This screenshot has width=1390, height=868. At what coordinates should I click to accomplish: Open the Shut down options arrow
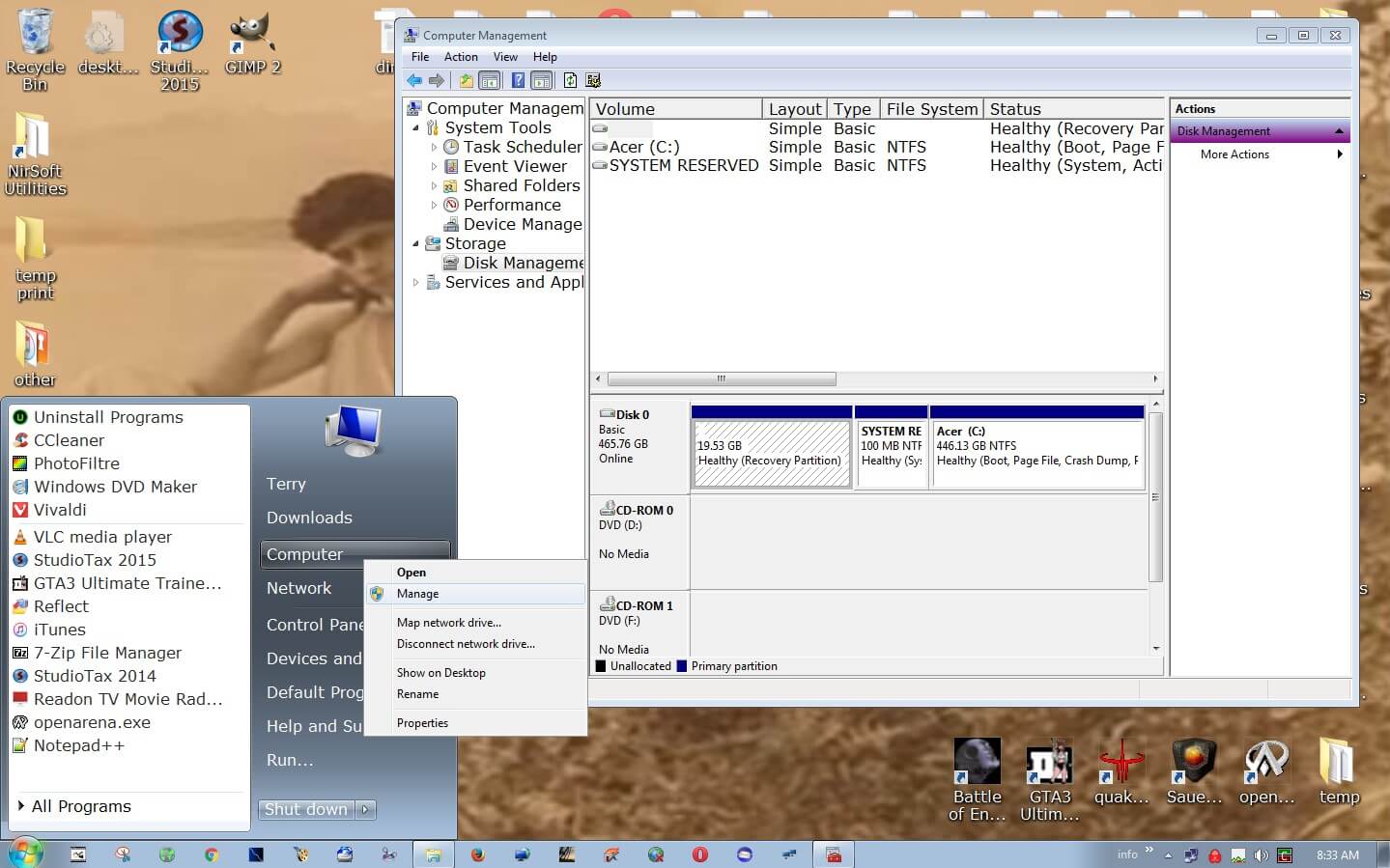point(365,809)
